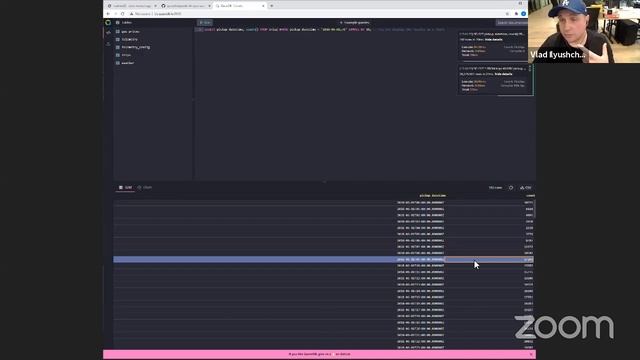Switch to the Grid results tab
Image resolution: width=640 pixels, height=360 pixels.
tap(125, 187)
